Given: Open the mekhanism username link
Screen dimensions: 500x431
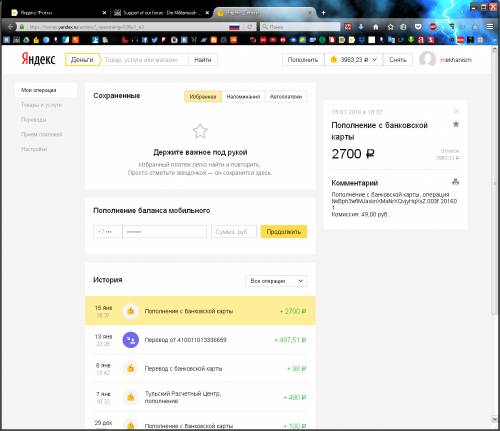Looking at the screenshot, I should pyautogui.click(x=456, y=60).
